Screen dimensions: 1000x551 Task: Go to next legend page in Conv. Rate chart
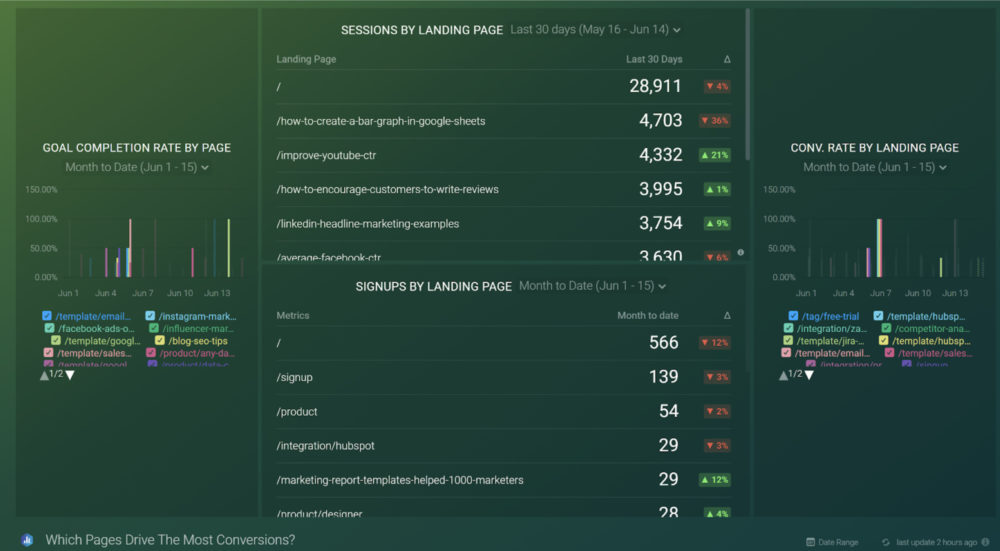click(x=809, y=375)
